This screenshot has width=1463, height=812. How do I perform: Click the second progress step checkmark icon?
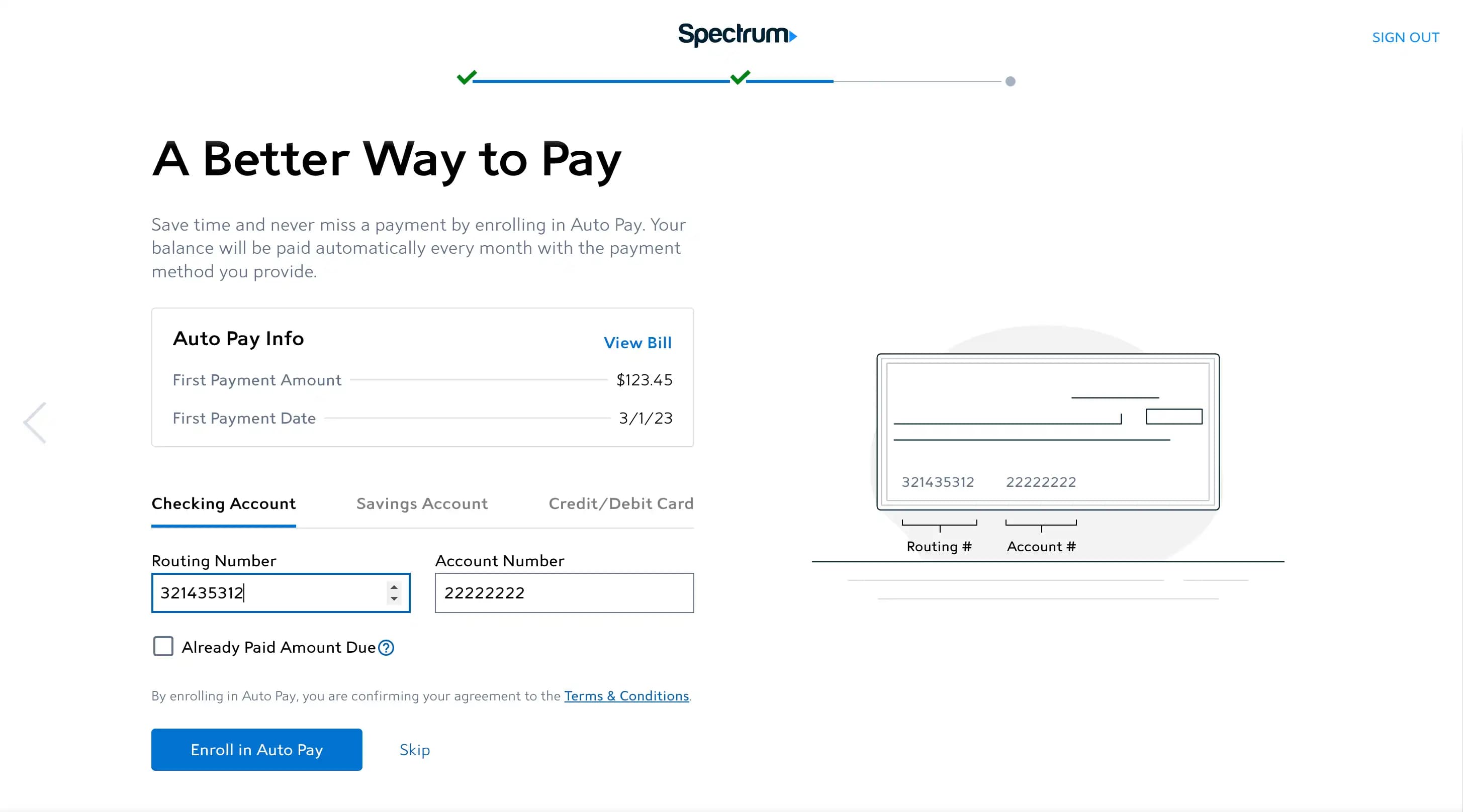coord(741,79)
